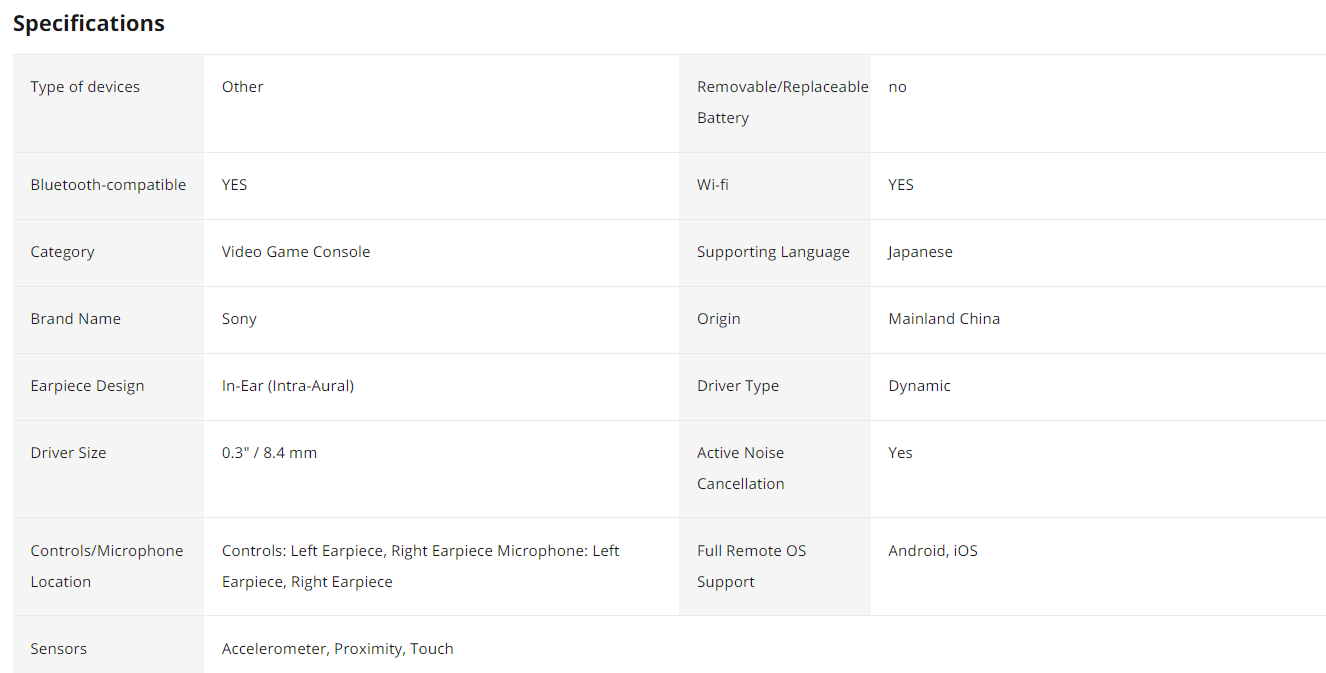Click the 'Mainland China' origin value
Screen dimensions: 1326x673
point(944,319)
